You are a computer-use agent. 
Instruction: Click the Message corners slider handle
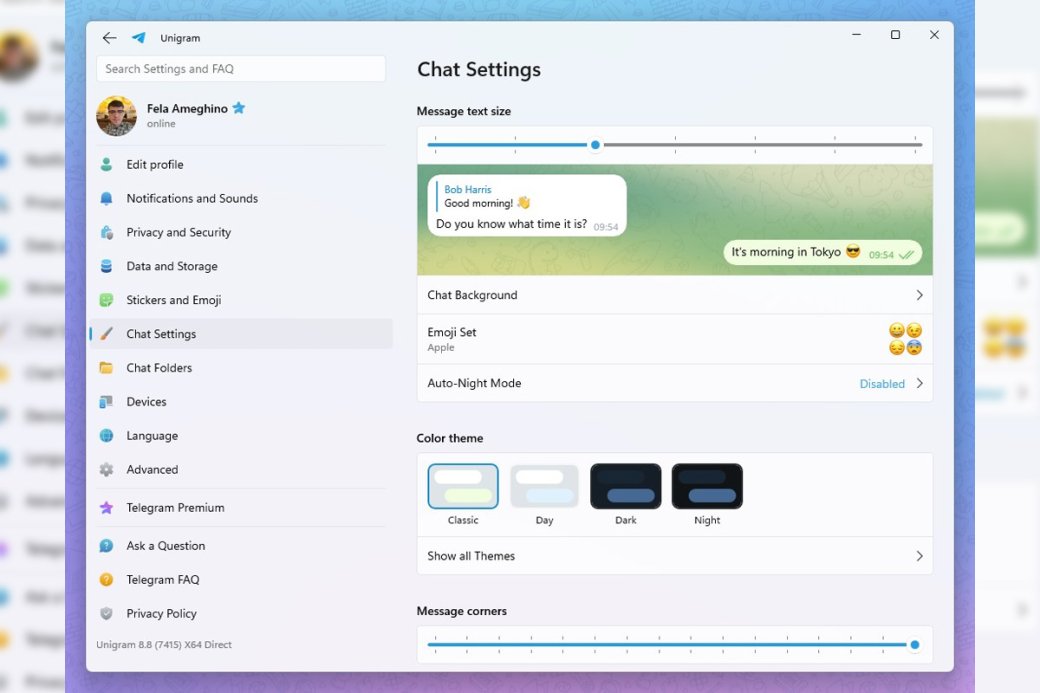coord(915,645)
